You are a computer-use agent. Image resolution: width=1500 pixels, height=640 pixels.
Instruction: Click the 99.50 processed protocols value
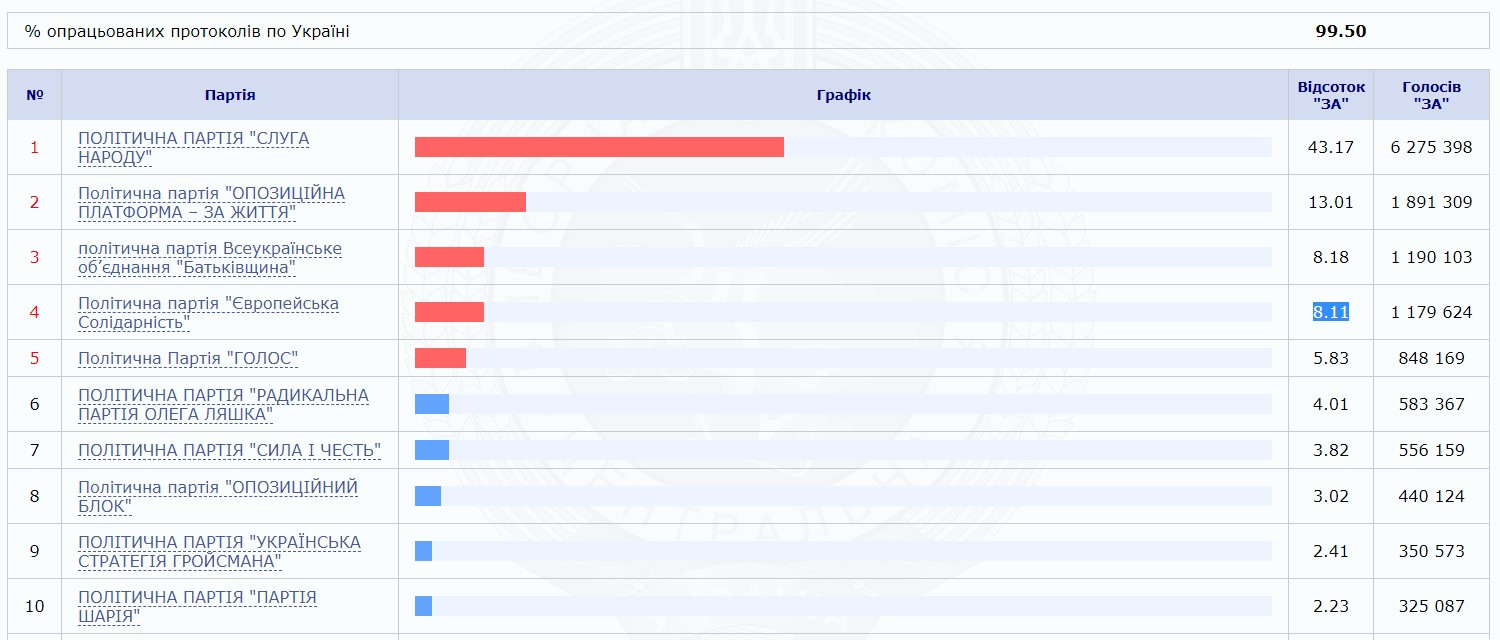[x=1340, y=31]
